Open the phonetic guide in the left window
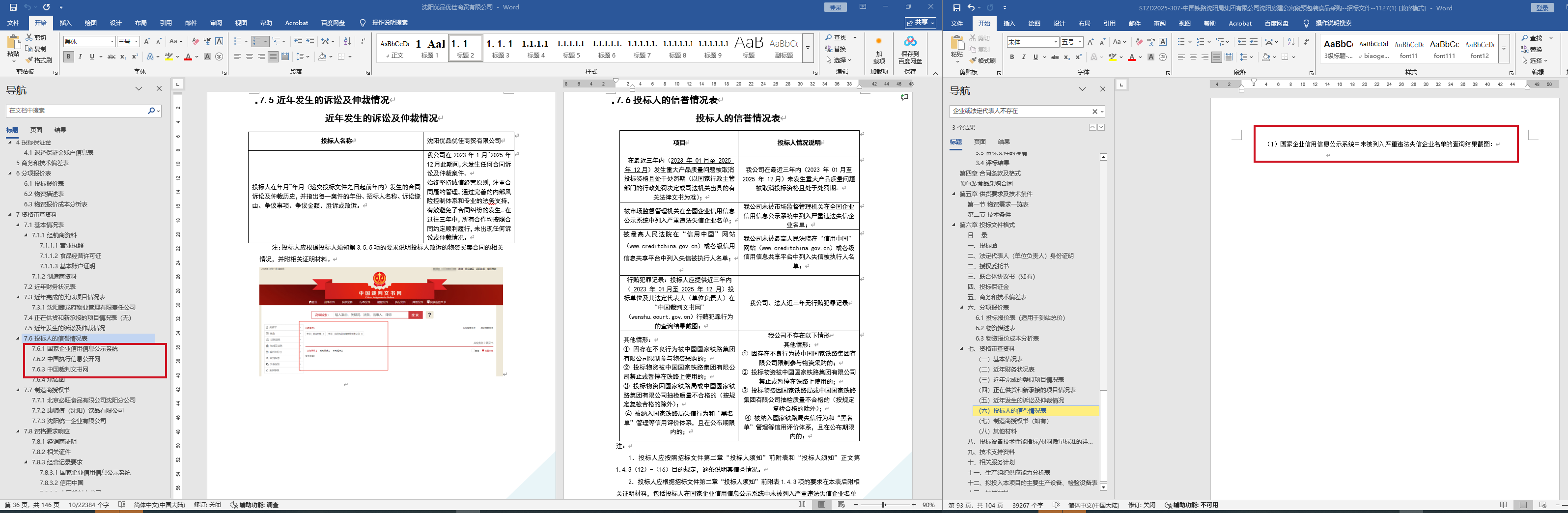 (208, 41)
